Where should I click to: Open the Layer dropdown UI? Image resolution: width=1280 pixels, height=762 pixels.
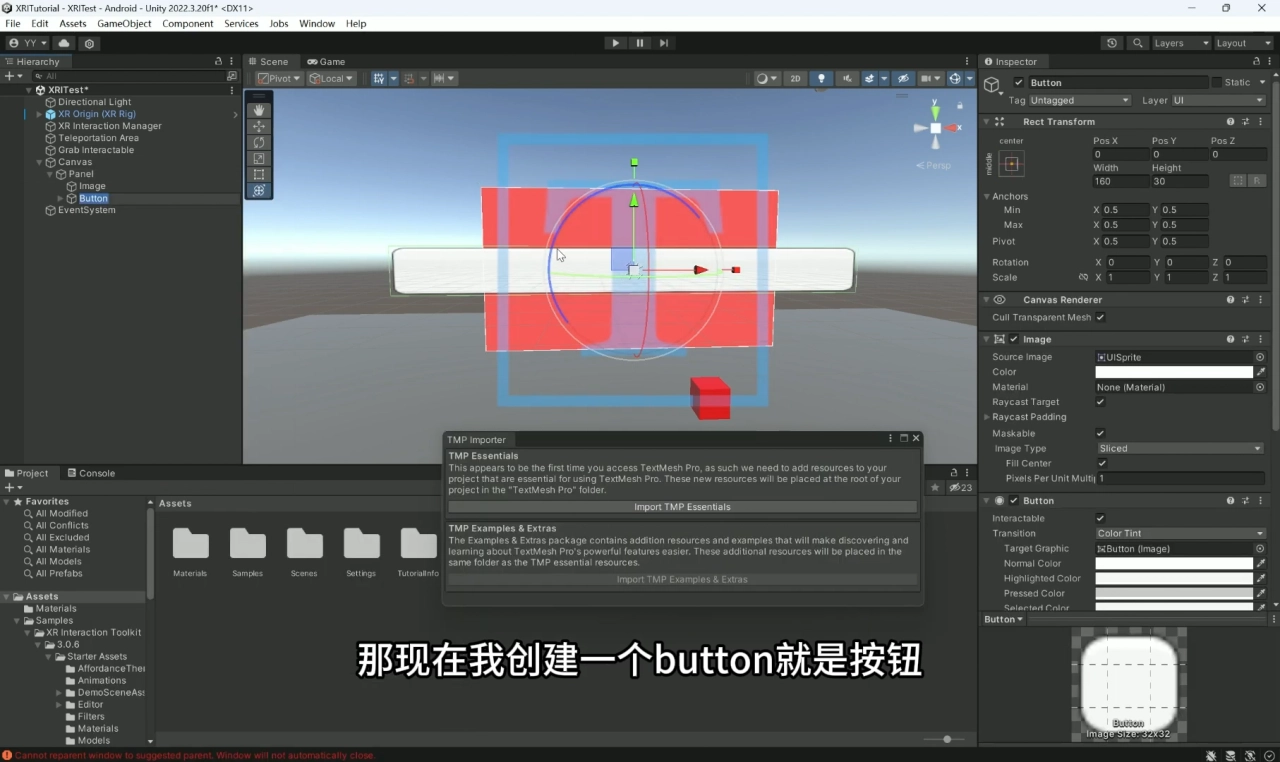click(1218, 100)
